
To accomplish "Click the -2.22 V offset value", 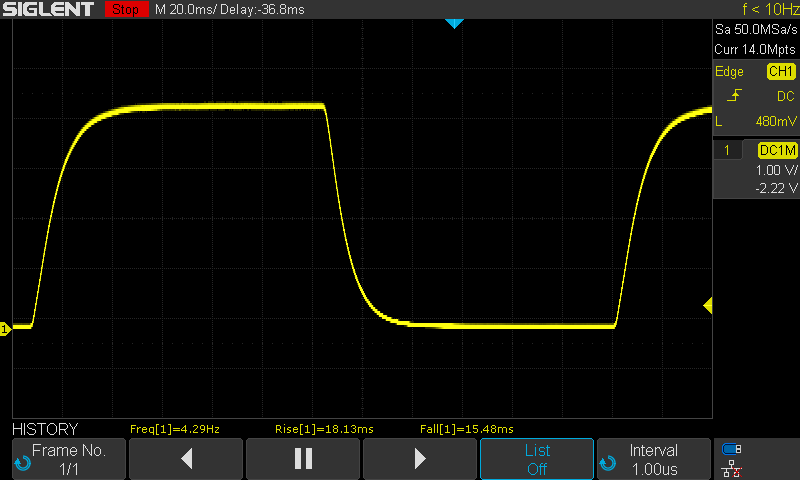I will point(776,189).
